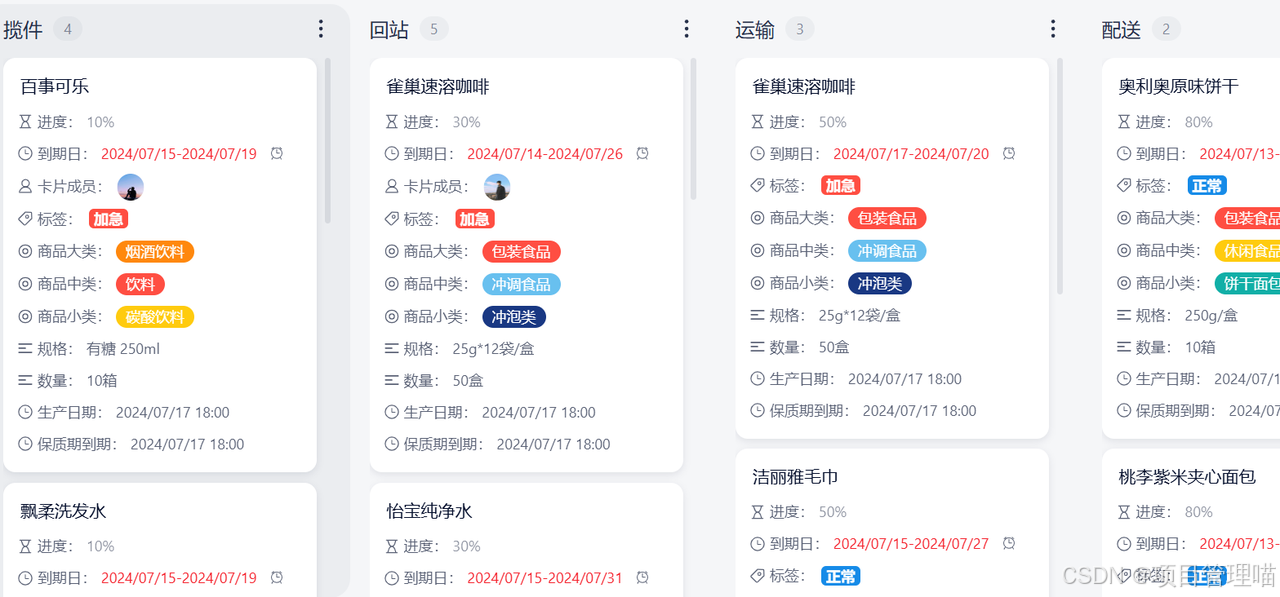Click the alarm icon on 飘柔洗发水 due date

(277, 578)
